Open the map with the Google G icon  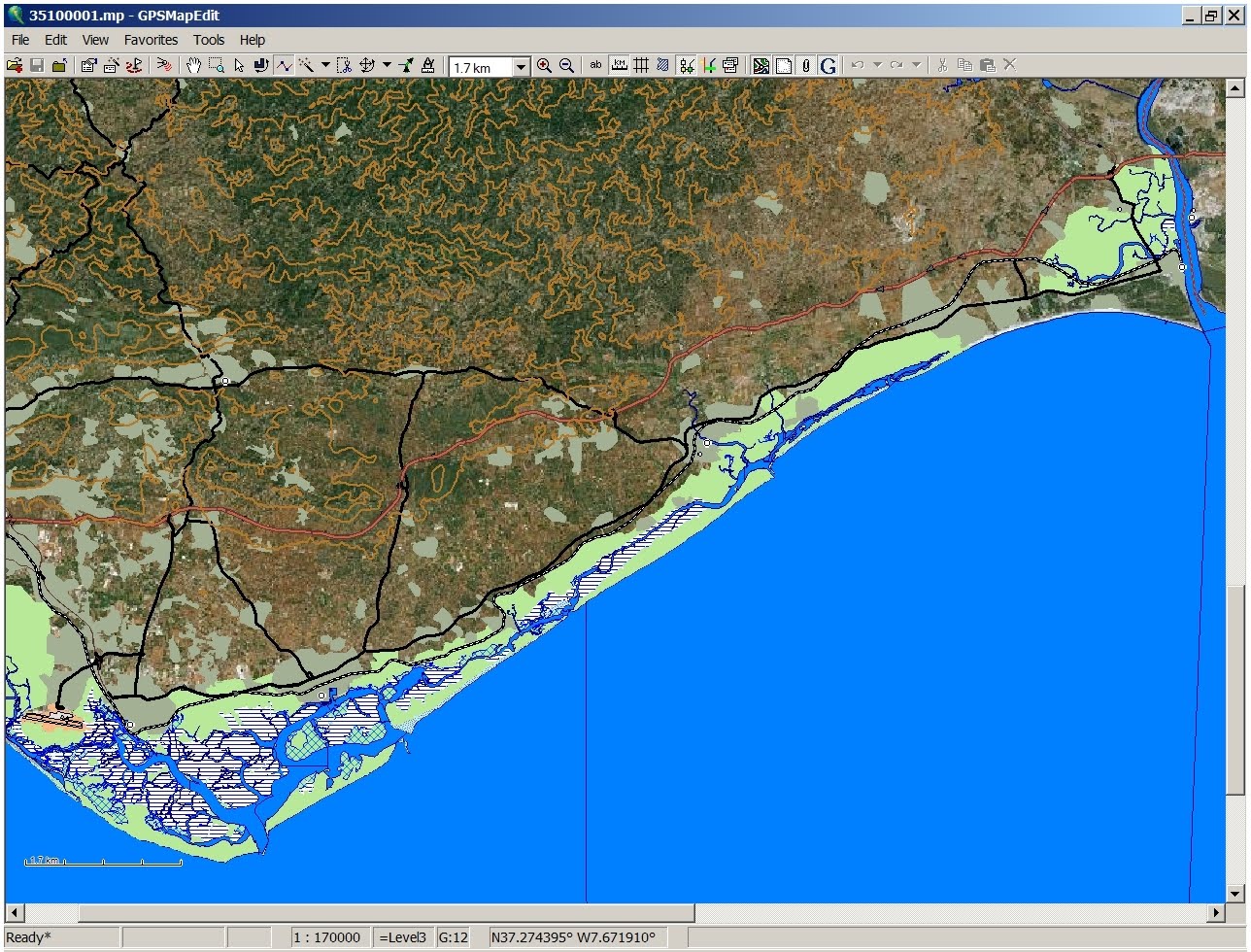(x=828, y=66)
